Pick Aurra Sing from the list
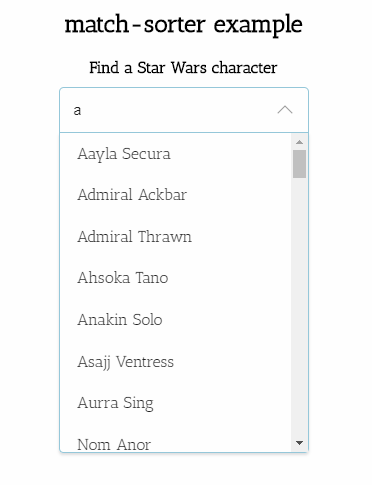The width and height of the screenshot is (372, 485). pos(175,403)
